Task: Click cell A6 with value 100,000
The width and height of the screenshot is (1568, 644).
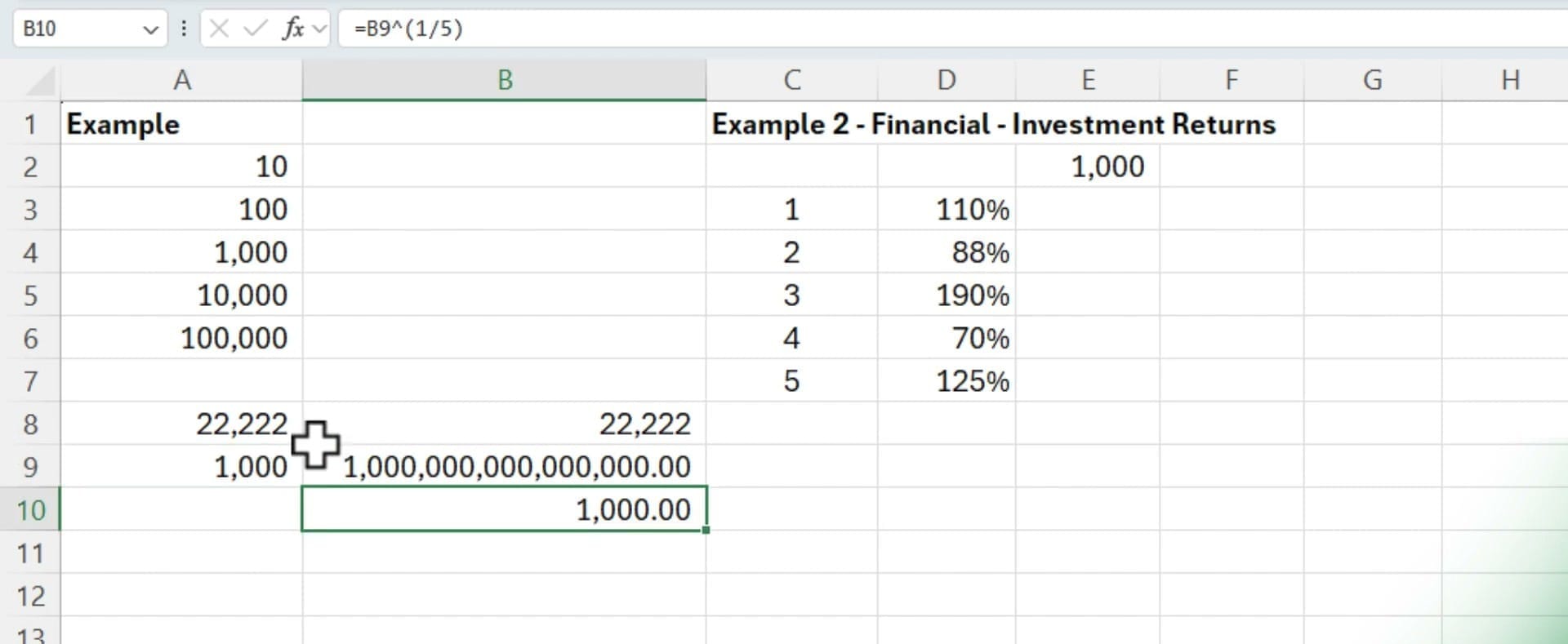Action: [x=181, y=338]
